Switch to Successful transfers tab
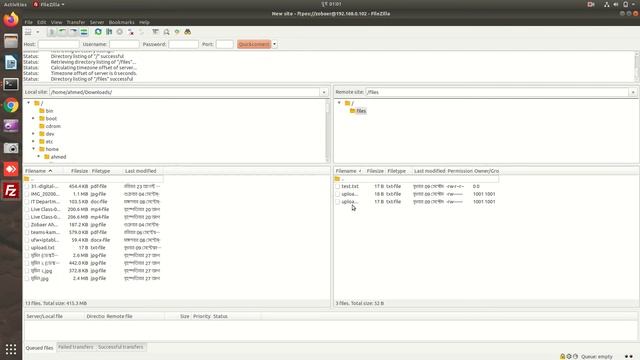640x360 pixels. tap(120, 347)
